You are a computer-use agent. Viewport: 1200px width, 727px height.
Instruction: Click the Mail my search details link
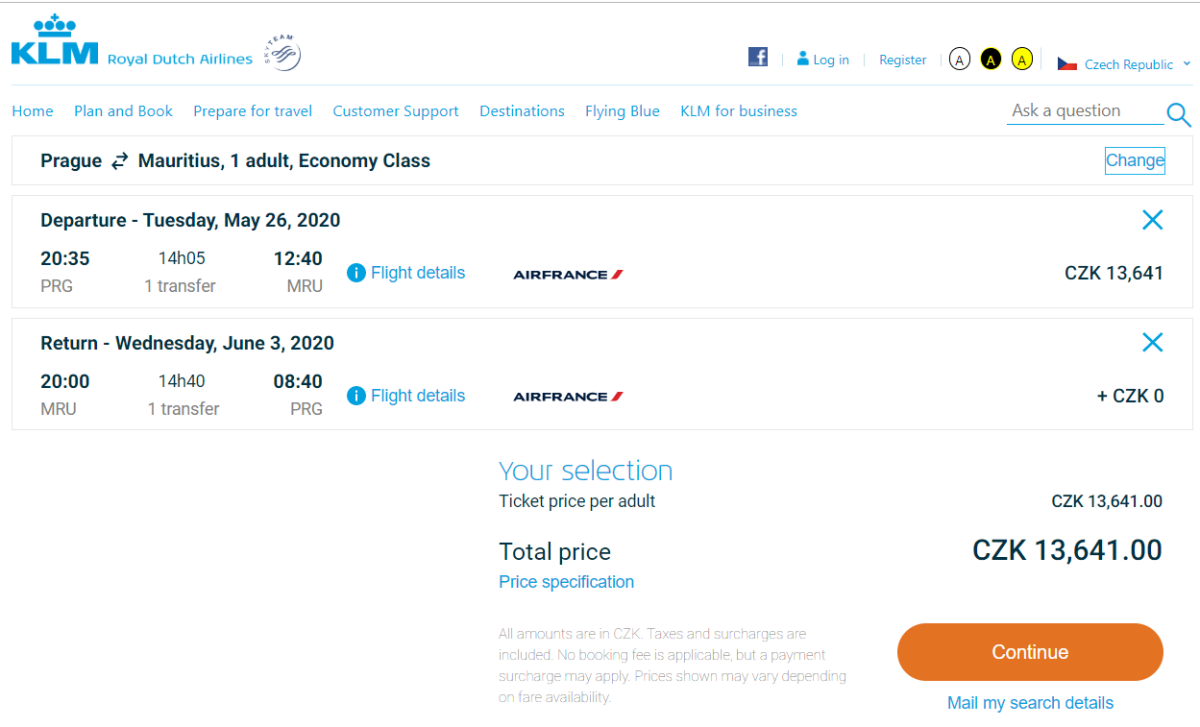tap(1030, 703)
